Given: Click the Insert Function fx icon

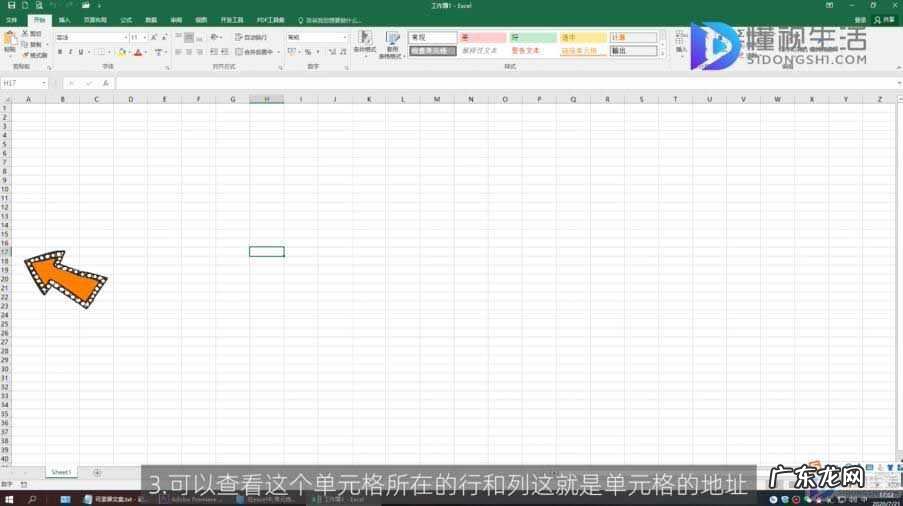Looking at the screenshot, I should click(x=105, y=83).
